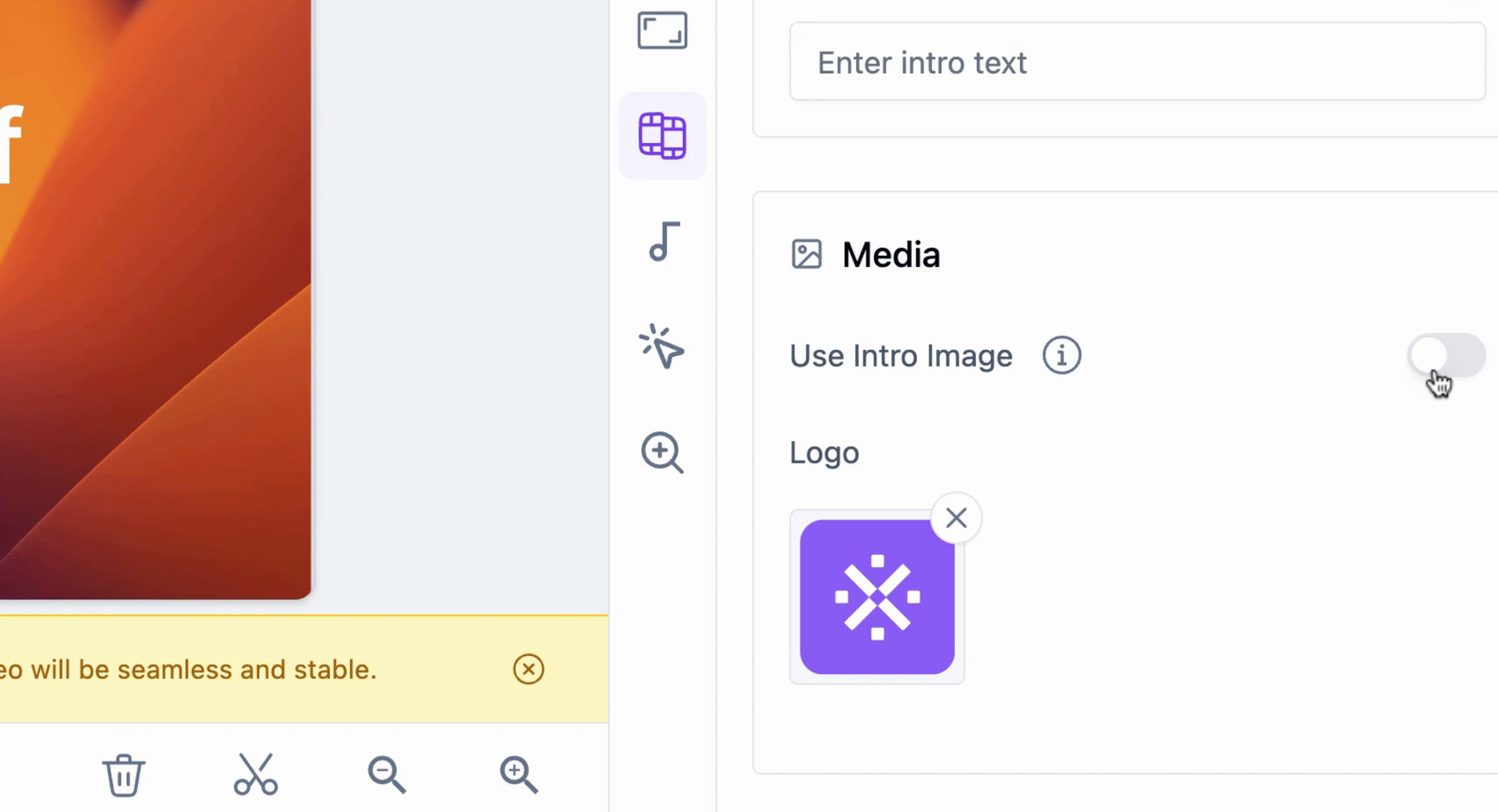Image resolution: width=1498 pixels, height=812 pixels.
Task: Zoom in using bottom toolbar zoom icon
Action: 519,776
